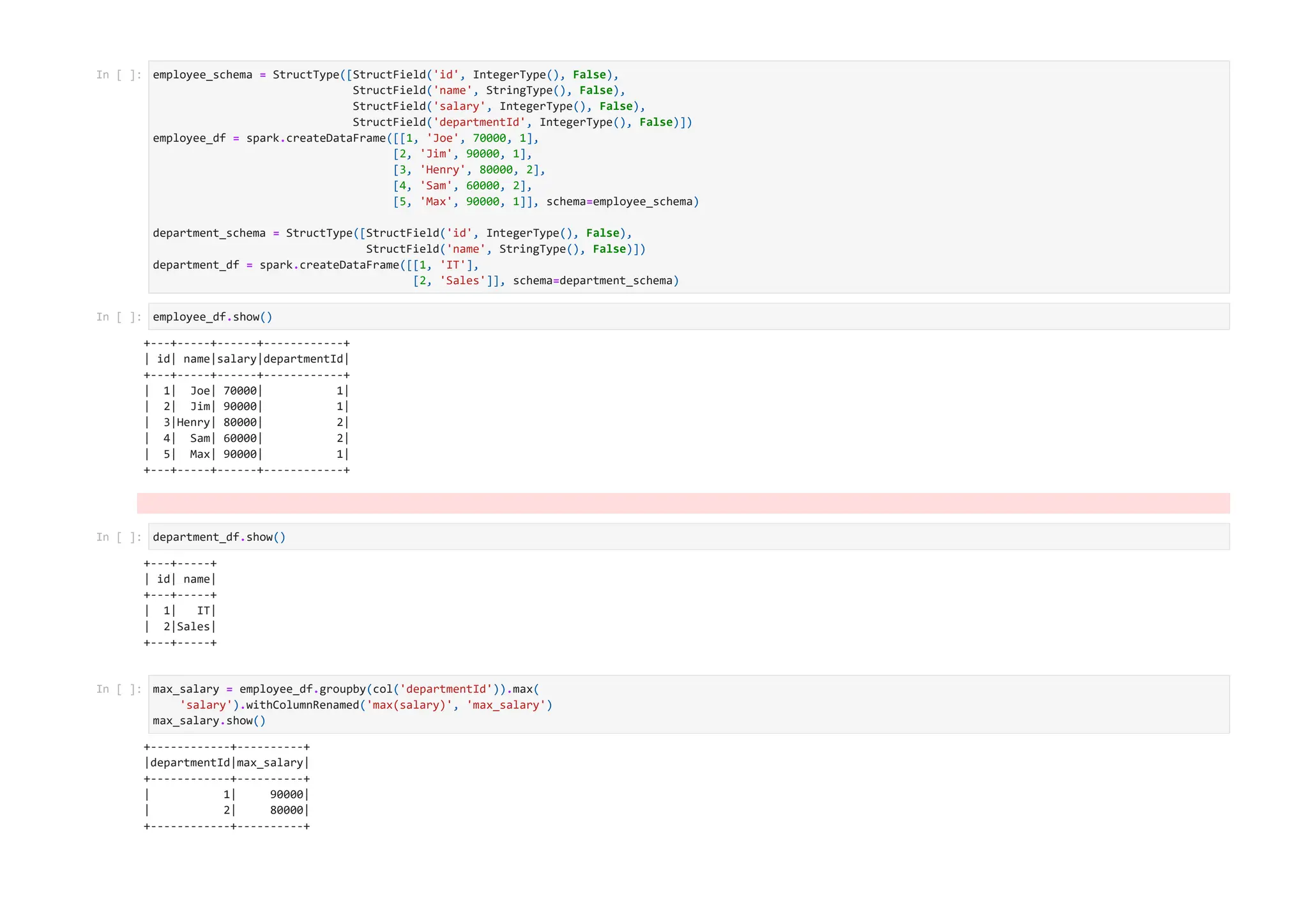The width and height of the screenshot is (1308, 924).
Task: Click 'In [ ]:' prompt beside department_df.show()
Action: (119, 537)
